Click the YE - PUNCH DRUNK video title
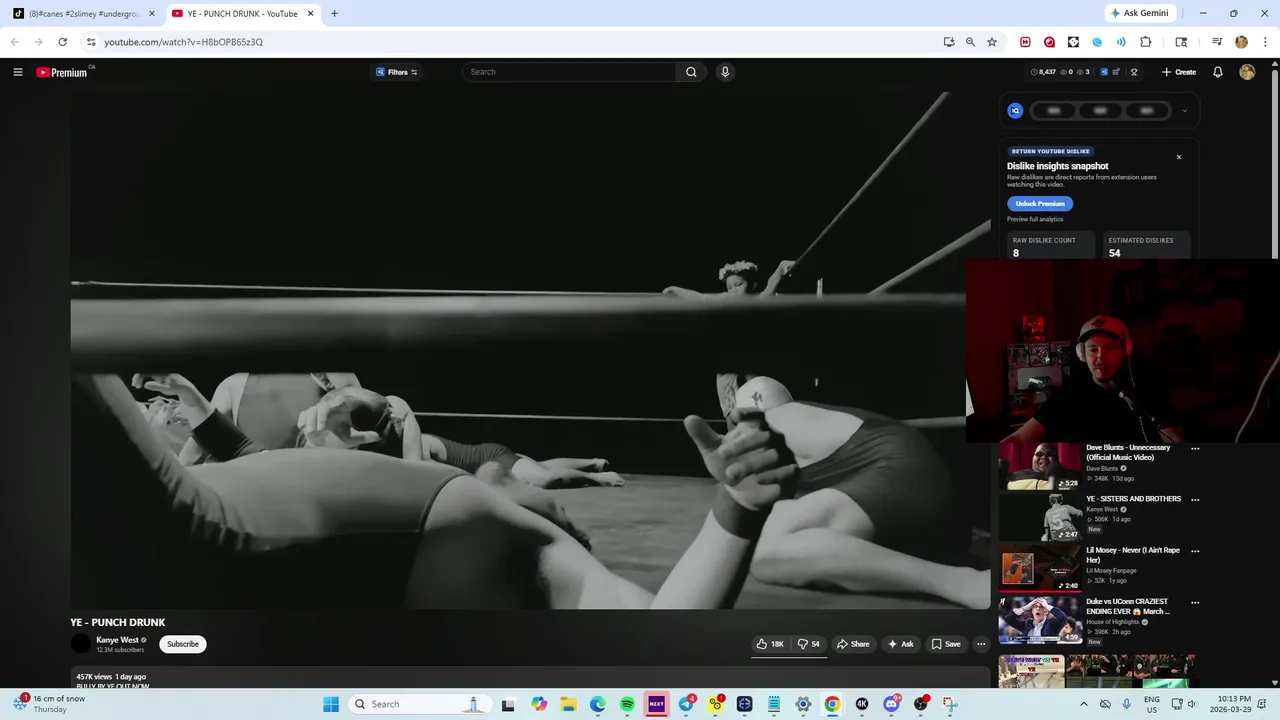Screen dimensions: 1280x720 (x=118, y=622)
